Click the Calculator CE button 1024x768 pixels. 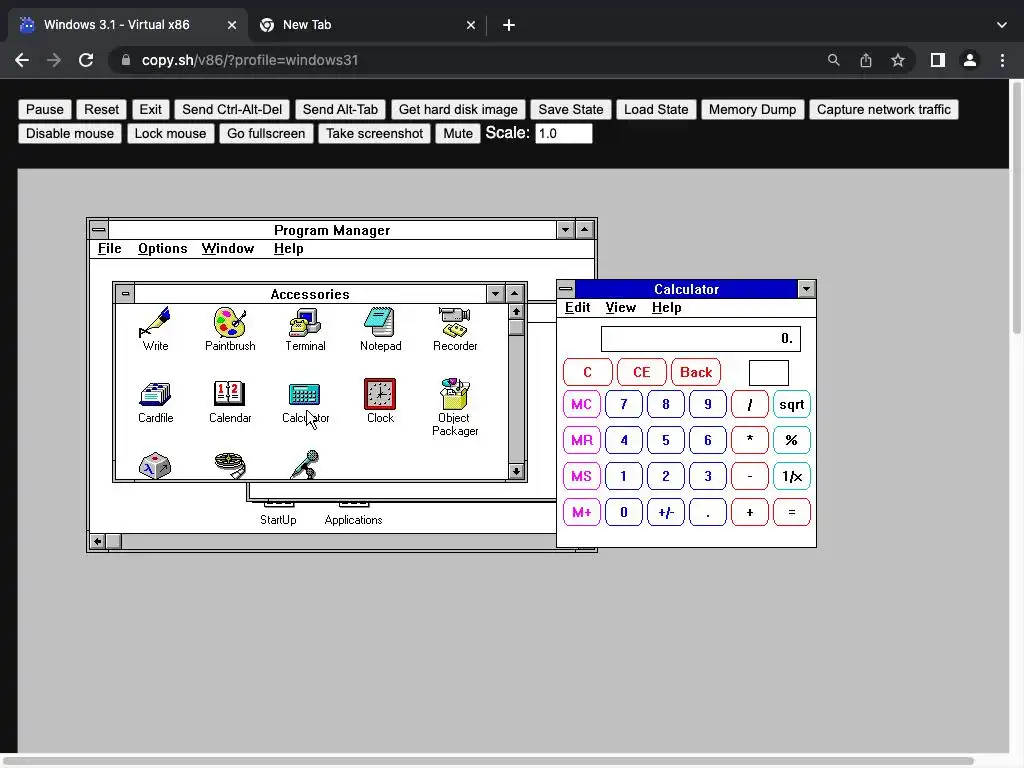point(641,372)
